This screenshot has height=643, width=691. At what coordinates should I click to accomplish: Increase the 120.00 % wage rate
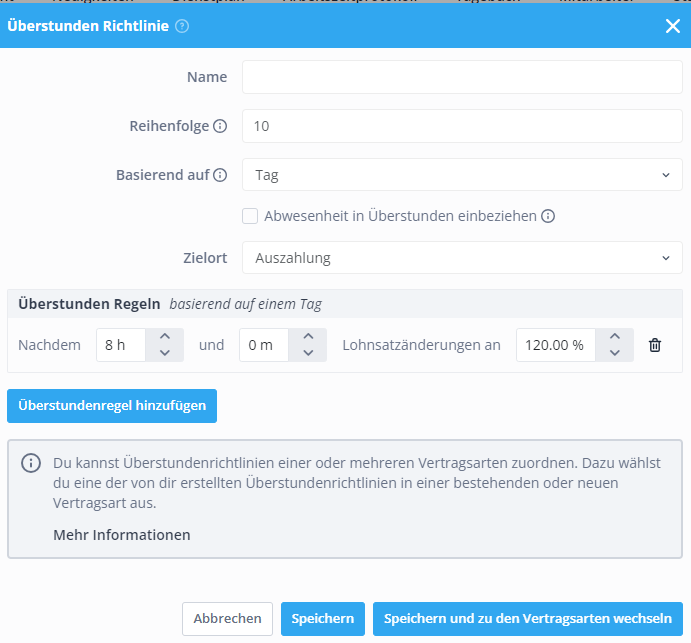[x=615, y=337]
